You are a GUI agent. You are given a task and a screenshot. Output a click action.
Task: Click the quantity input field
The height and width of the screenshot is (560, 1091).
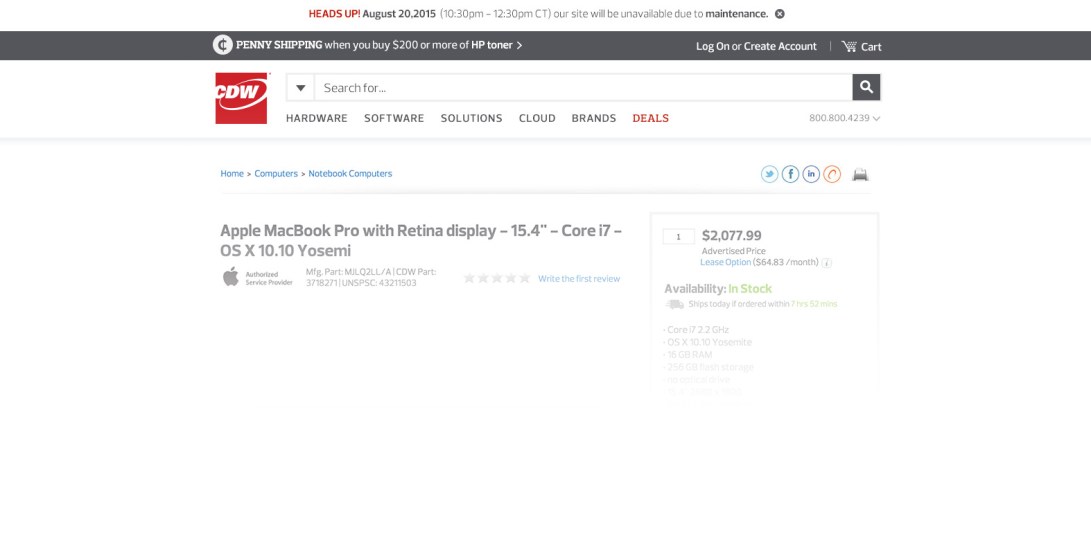click(x=678, y=237)
